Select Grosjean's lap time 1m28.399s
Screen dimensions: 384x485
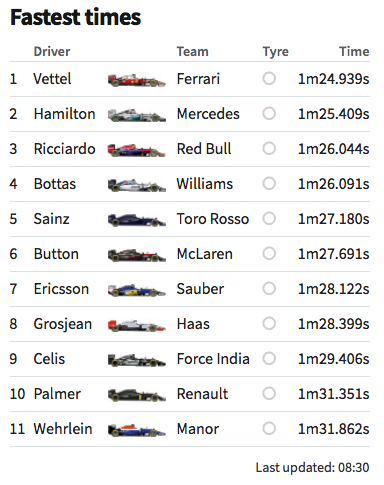pyautogui.click(x=334, y=324)
